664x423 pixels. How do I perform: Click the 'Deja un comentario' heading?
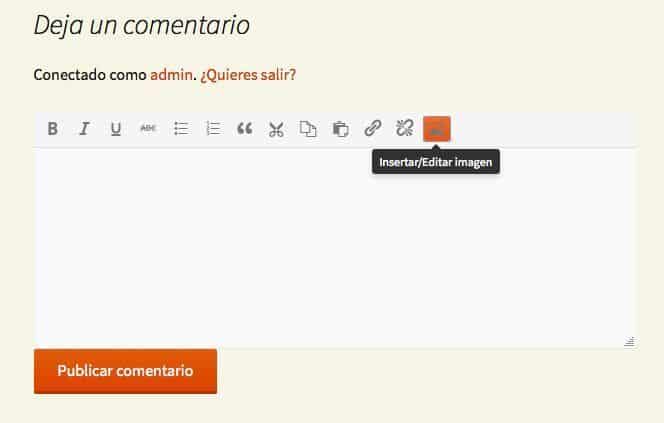141,25
